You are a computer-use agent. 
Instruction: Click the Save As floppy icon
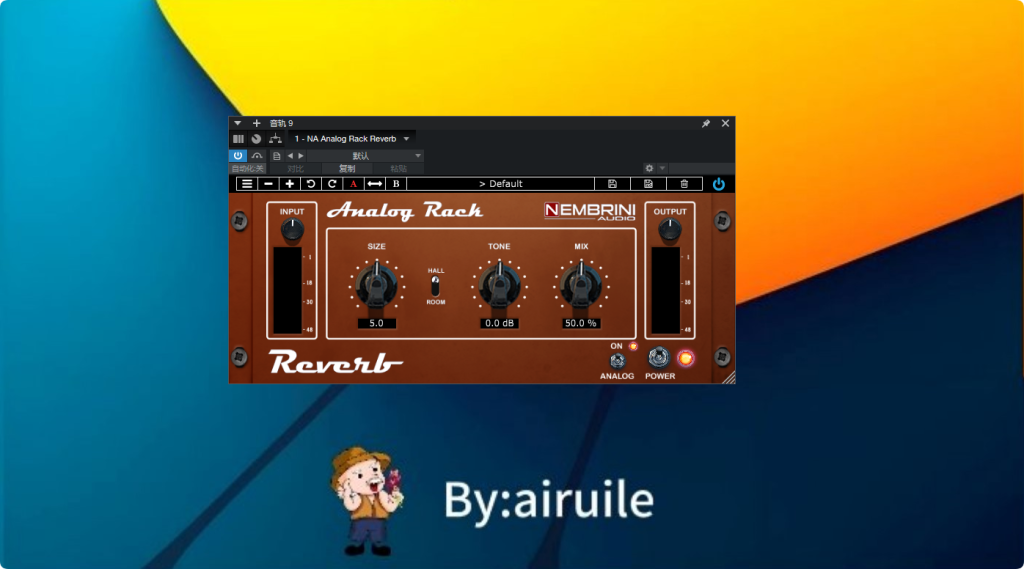pos(648,184)
